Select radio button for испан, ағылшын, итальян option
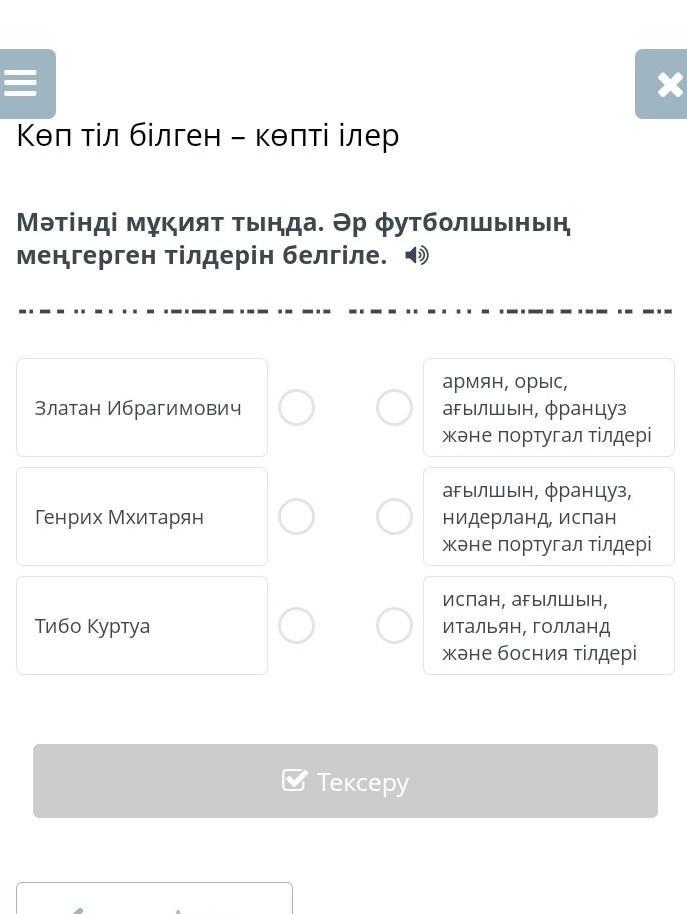The width and height of the screenshot is (687, 914). tap(394, 626)
